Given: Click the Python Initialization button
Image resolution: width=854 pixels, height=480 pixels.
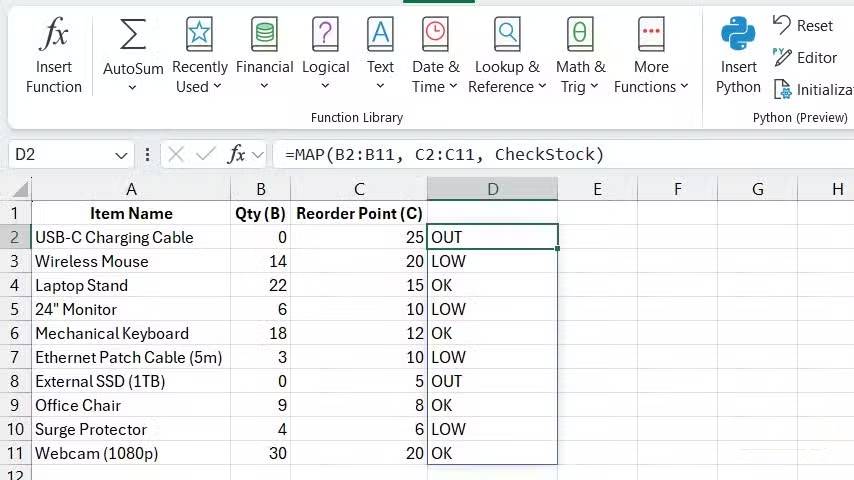Looking at the screenshot, I should coord(813,89).
